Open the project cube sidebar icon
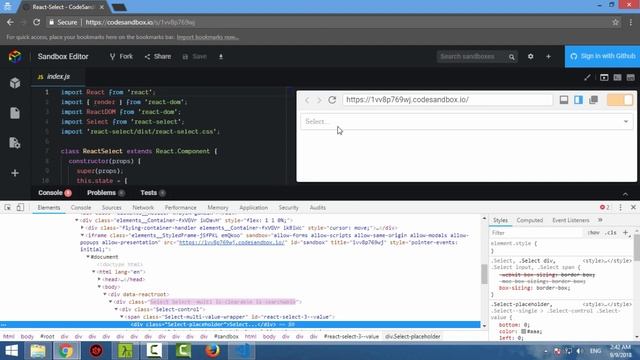 pyautogui.click(x=15, y=83)
